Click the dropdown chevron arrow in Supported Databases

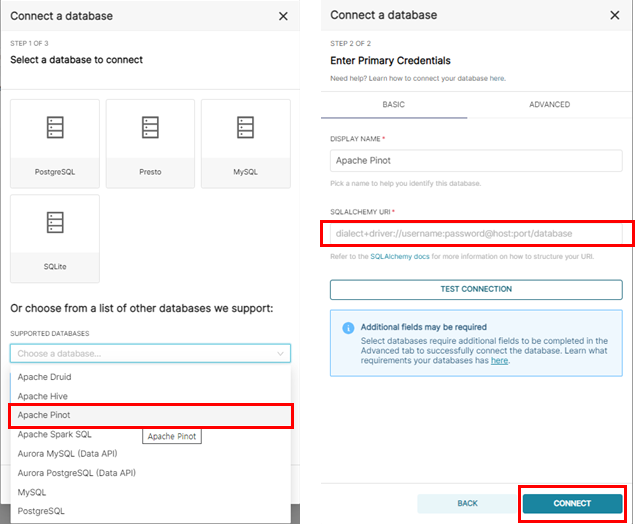point(280,354)
